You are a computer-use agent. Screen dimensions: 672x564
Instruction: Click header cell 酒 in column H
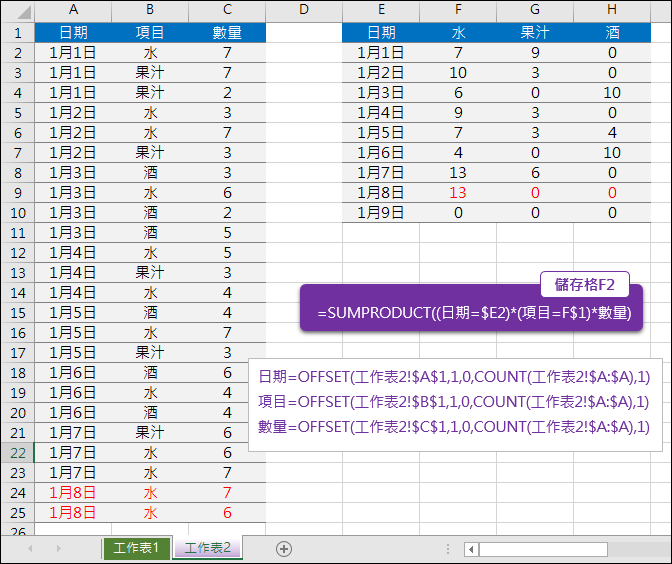[612, 33]
